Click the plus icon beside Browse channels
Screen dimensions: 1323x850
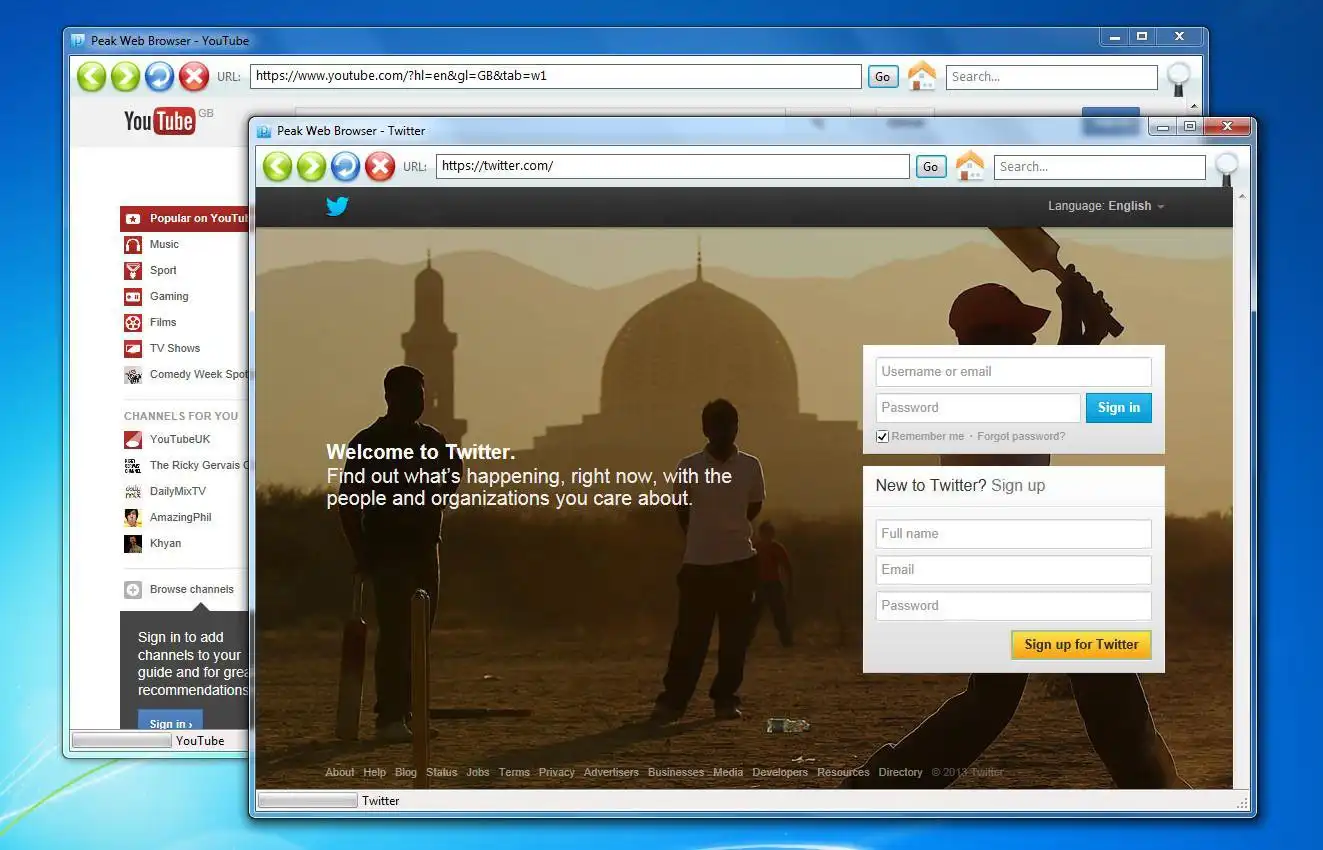[133, 590]
